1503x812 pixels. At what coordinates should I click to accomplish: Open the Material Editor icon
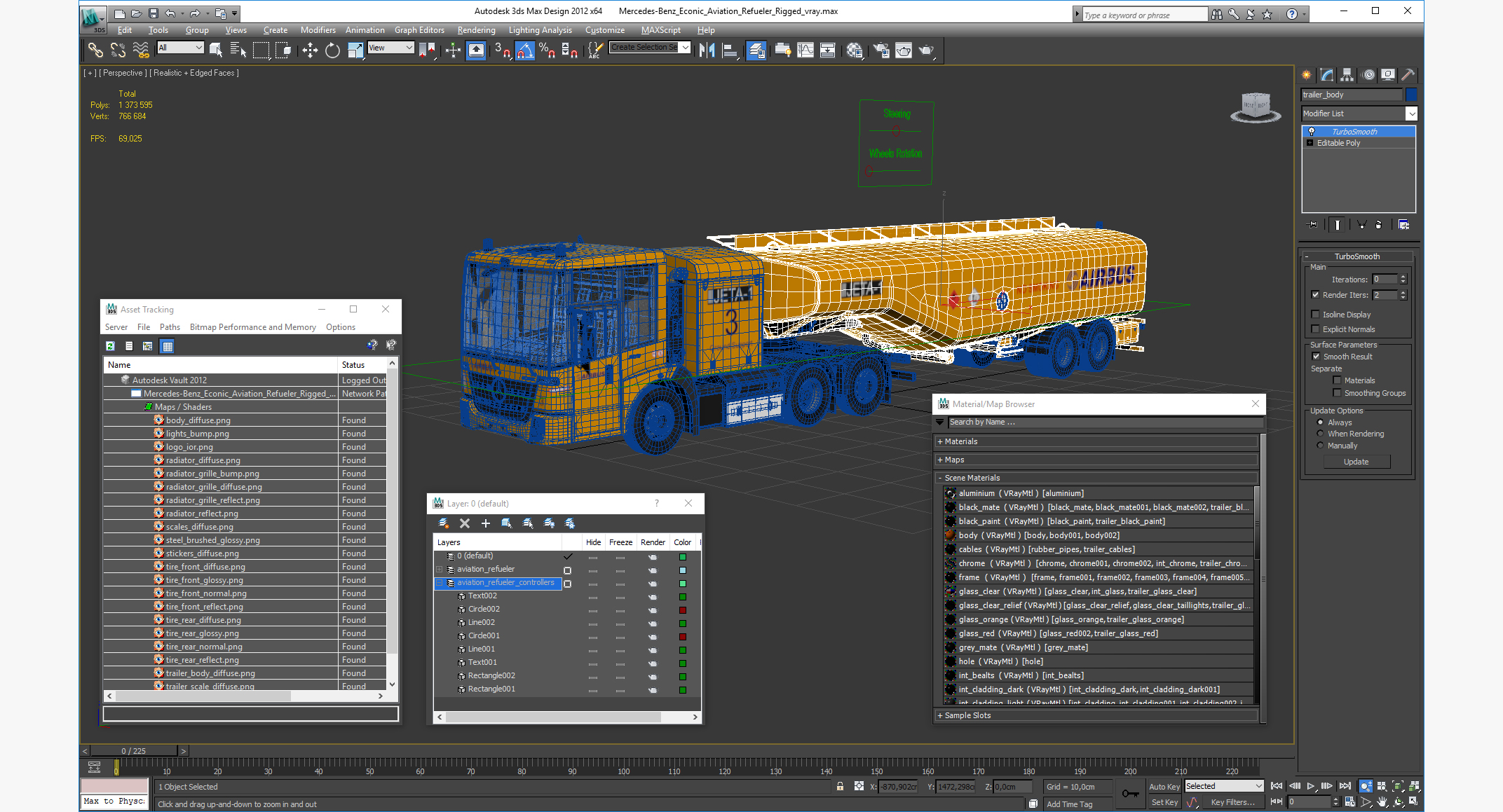tap(855, 50)
